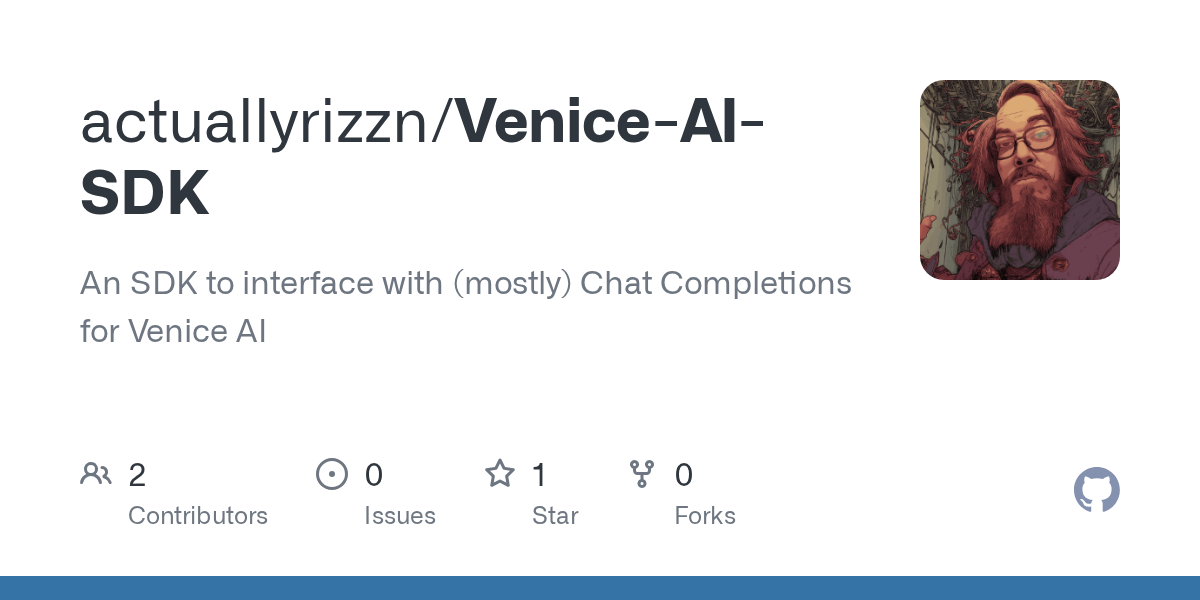Click the Star outline icon
This screenshot has width=1200, height=600.
500,473
